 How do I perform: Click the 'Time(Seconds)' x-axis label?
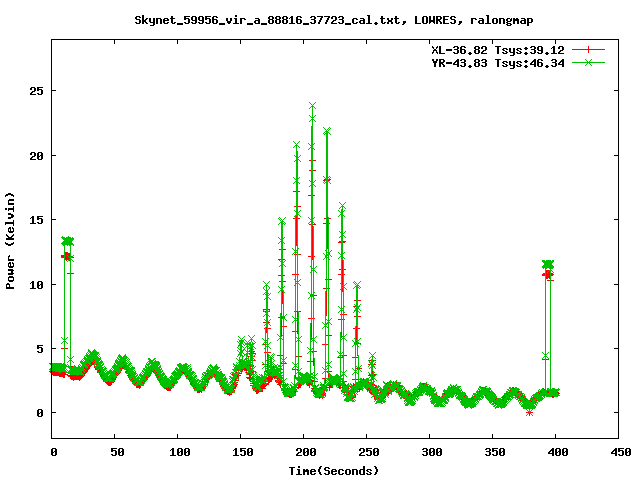(x=333, y=471)
